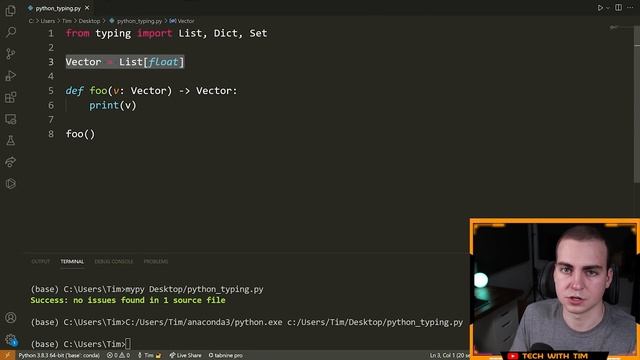Run the Python file with play icon
The image size is (640, 360).
click(x=600, y=8)
